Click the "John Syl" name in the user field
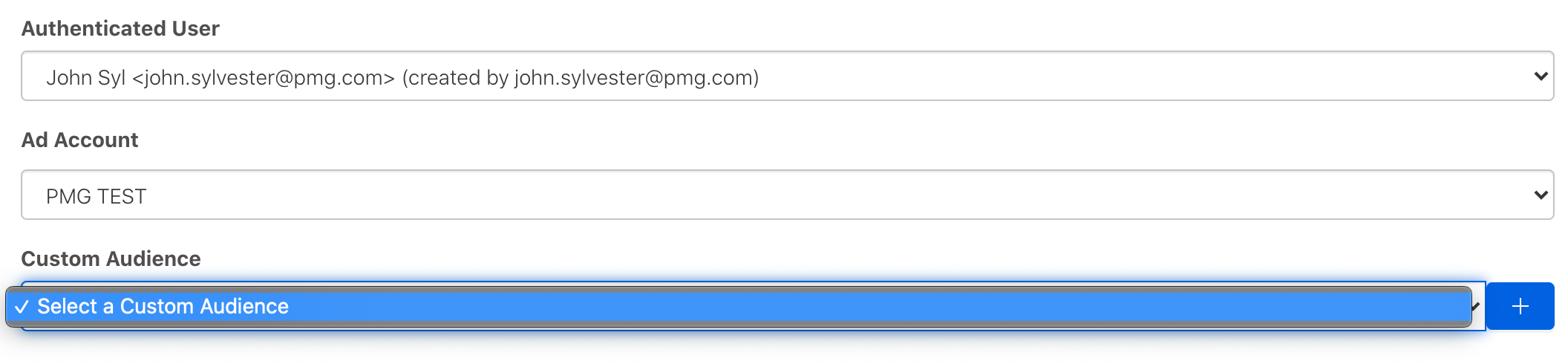Screen dimensions: 1568x364 [85, 78]
